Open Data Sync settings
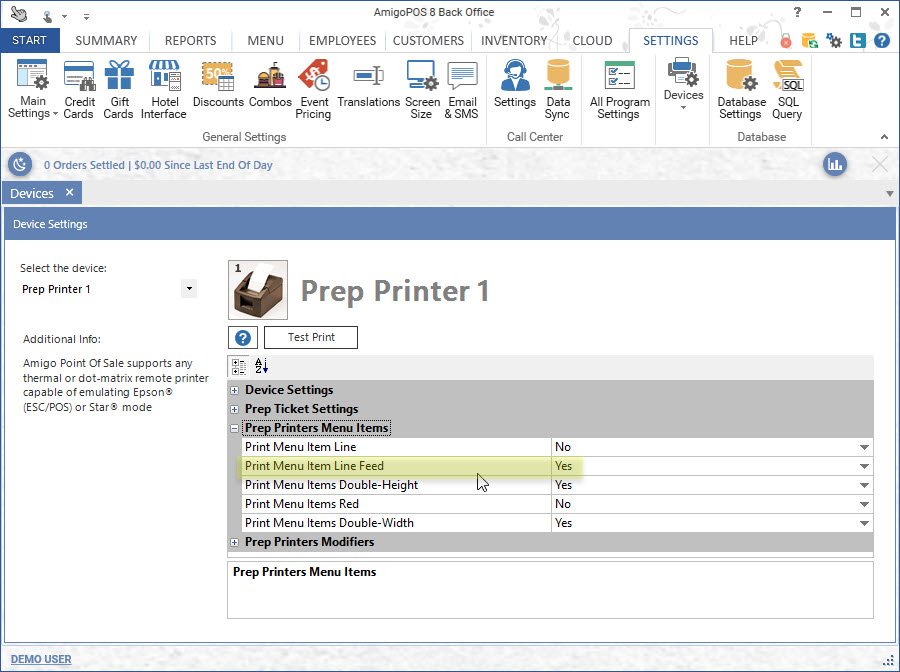900x672 pixels. click(558, 89)
